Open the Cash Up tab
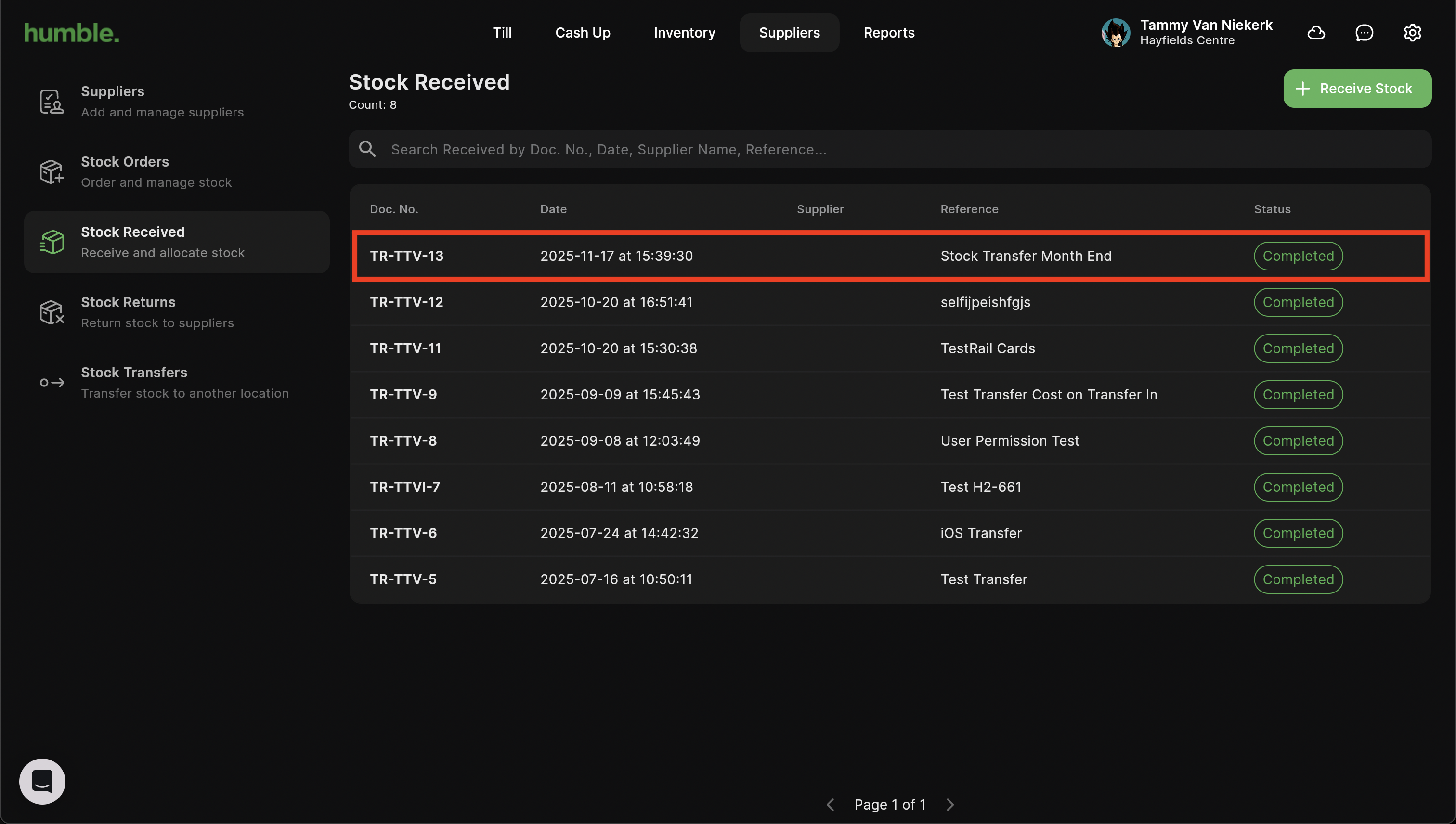The image size is (1456, 824). click(x=583, y=33)
